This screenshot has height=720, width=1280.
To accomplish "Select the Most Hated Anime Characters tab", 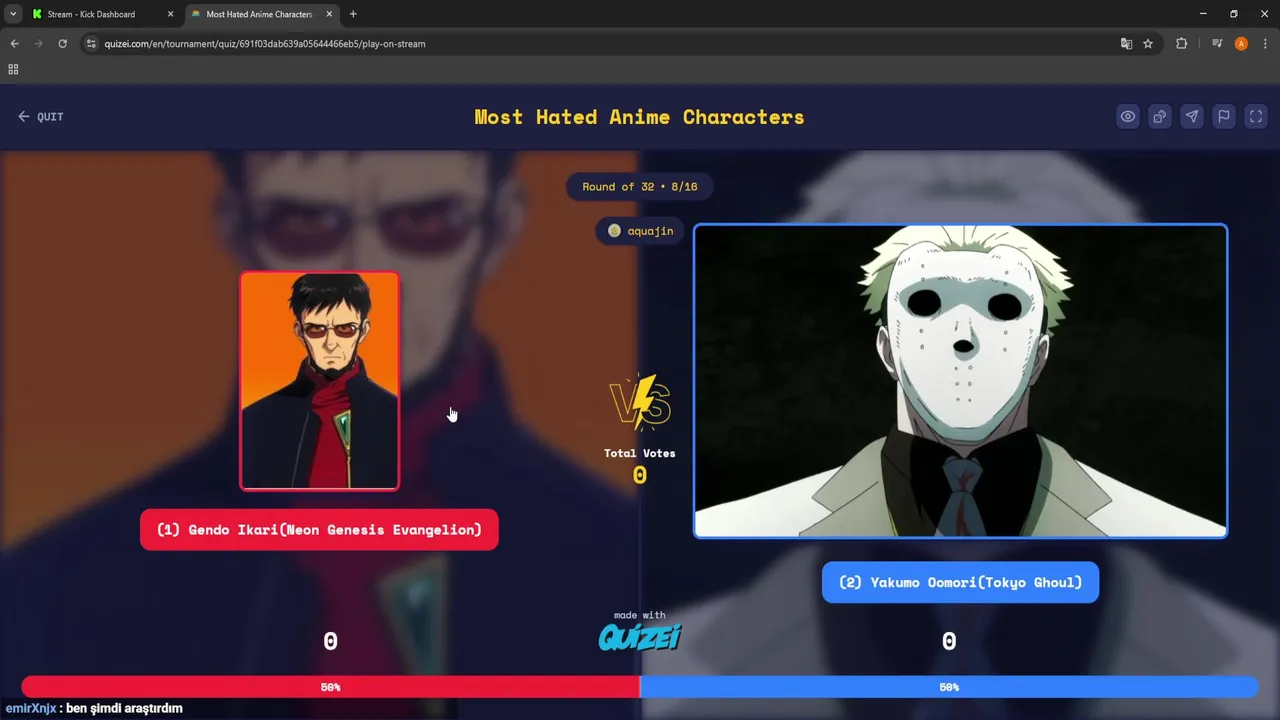I will [x=259, y=14].
